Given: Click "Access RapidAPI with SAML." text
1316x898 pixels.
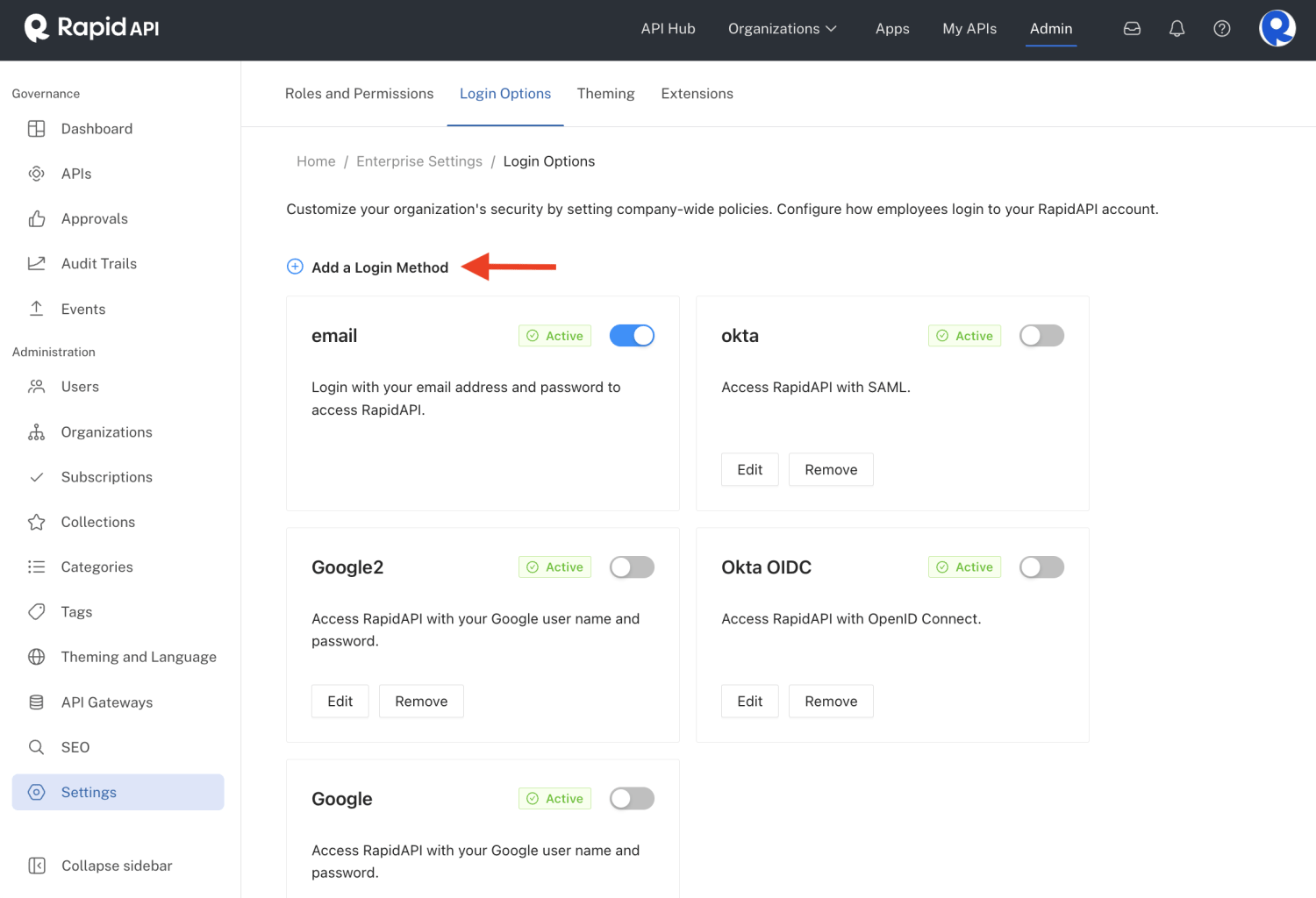Looking at the screenshot, I should click(x=816, y=387).
